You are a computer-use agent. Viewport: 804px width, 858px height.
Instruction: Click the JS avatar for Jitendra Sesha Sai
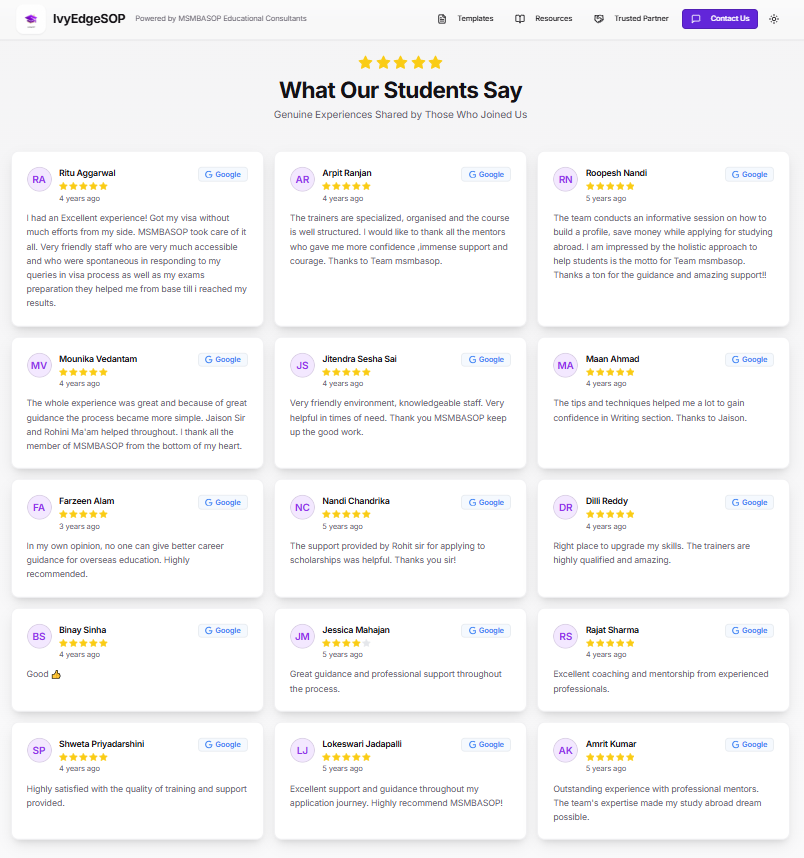pos(302,365)
